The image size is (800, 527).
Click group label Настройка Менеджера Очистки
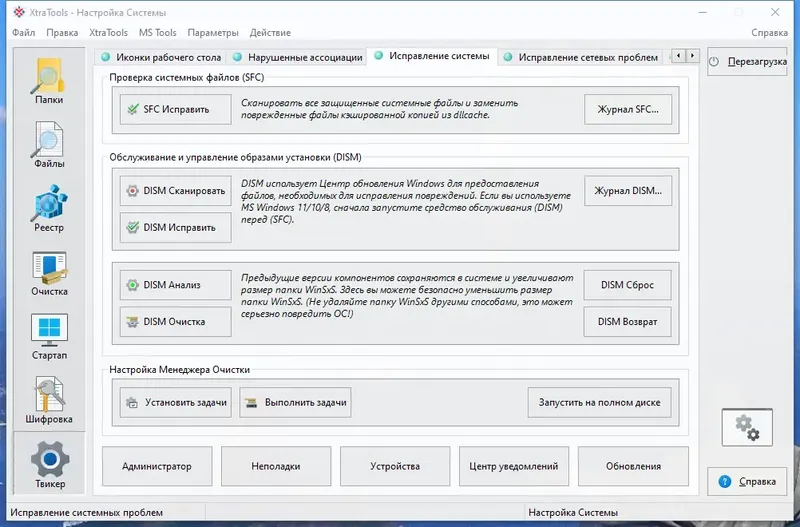[180, 369]
